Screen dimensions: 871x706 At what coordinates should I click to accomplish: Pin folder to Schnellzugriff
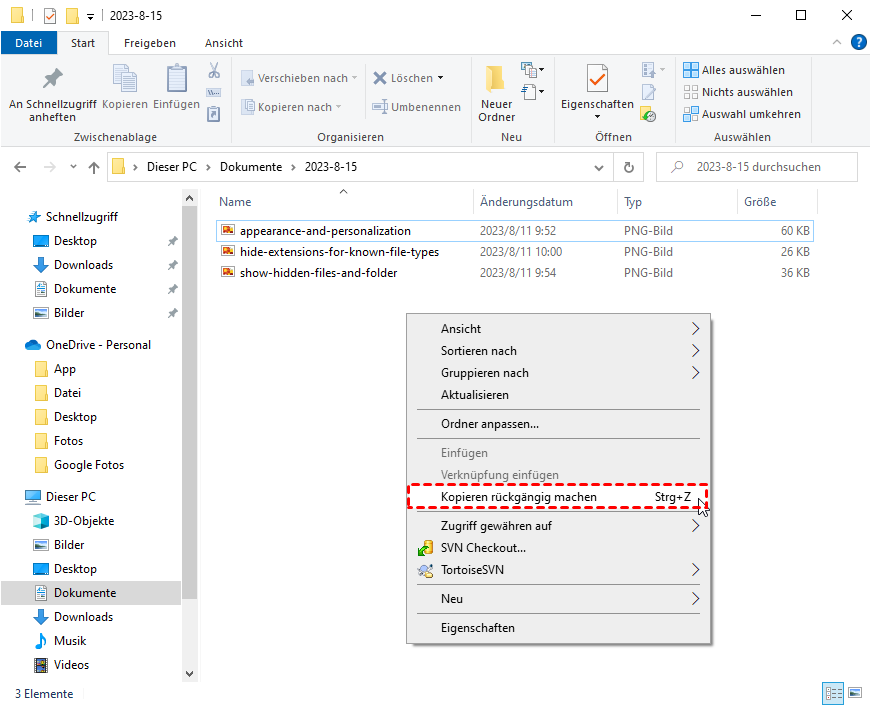52,94
